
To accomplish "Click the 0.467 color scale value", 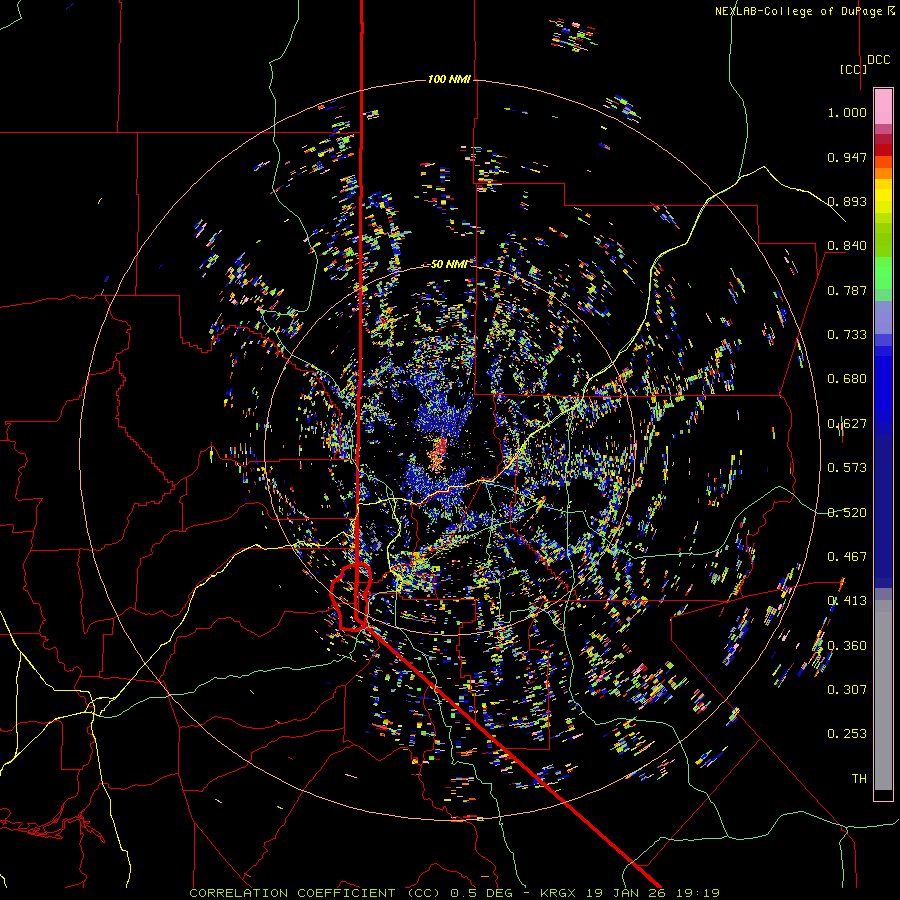I will click(x=847, y=557).
